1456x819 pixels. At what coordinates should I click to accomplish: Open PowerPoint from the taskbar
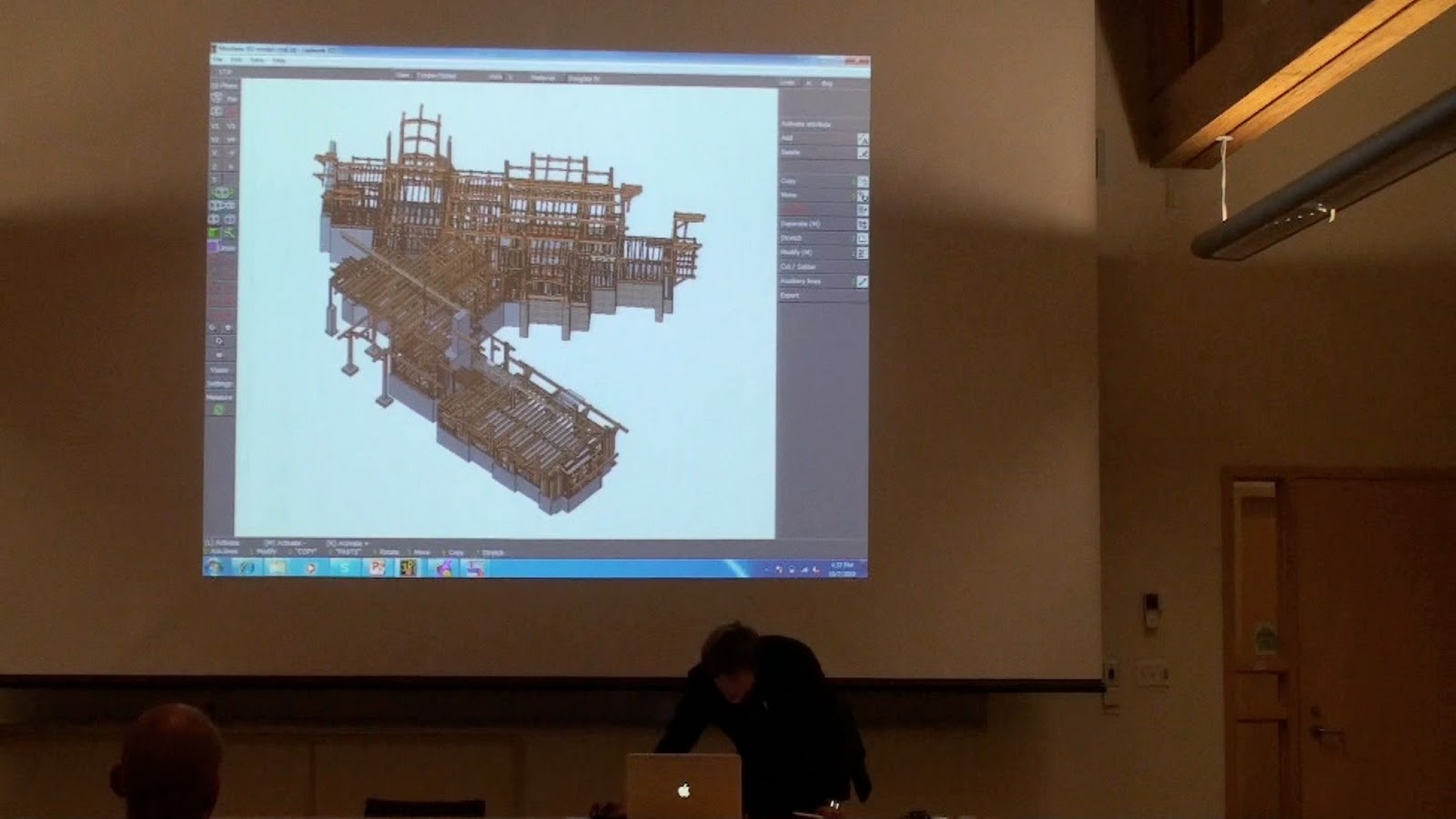(377, 567)
